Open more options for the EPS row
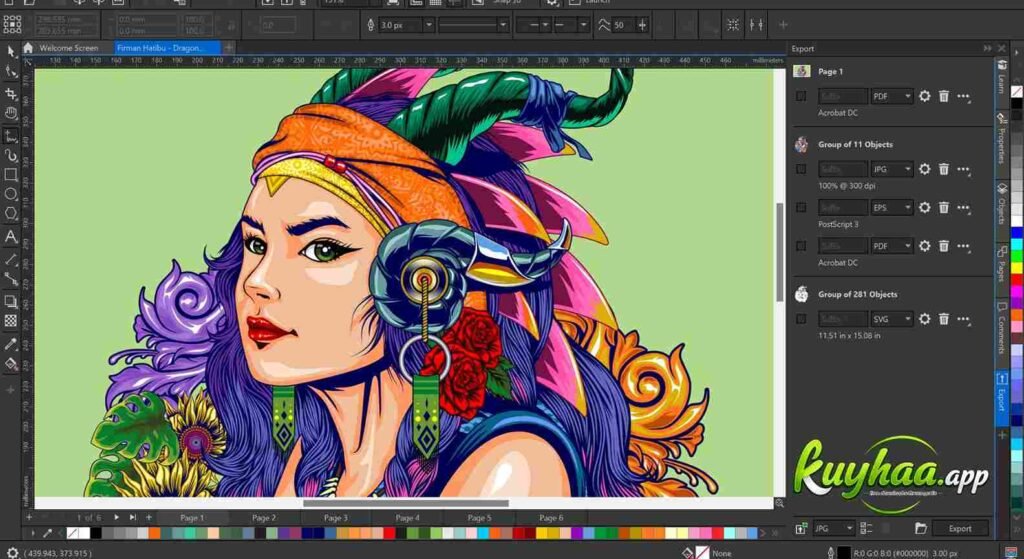The image size is (1024, 559). click(964, 208)
